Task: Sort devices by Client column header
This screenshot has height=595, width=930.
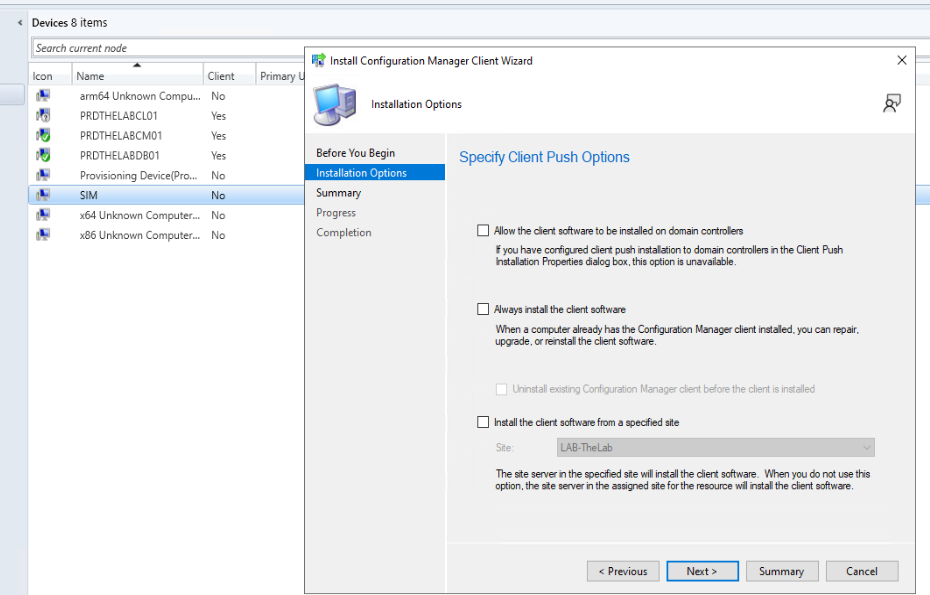Action: click(x=230, y=76)
